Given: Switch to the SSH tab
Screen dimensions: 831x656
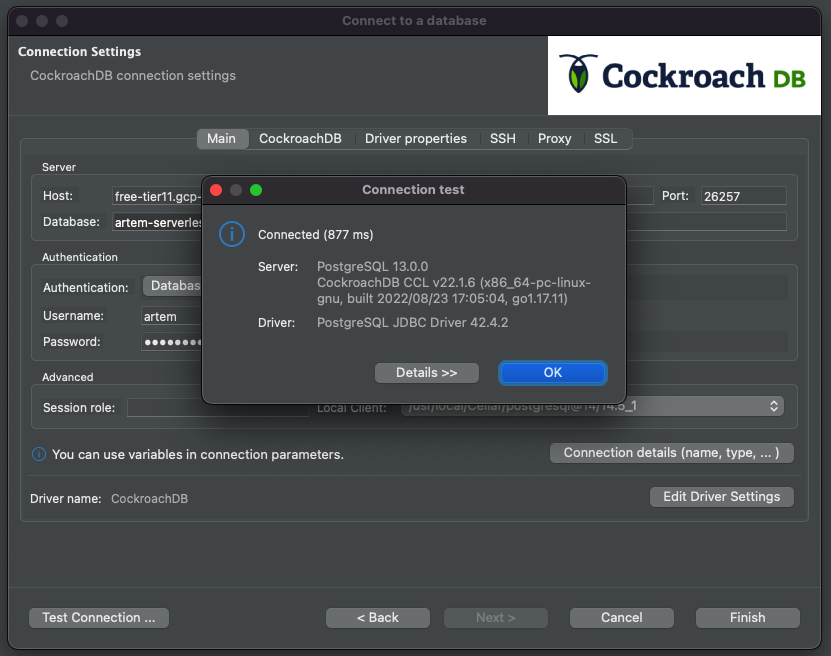Looking at the screenshot, I should click(x=502, y=139).
